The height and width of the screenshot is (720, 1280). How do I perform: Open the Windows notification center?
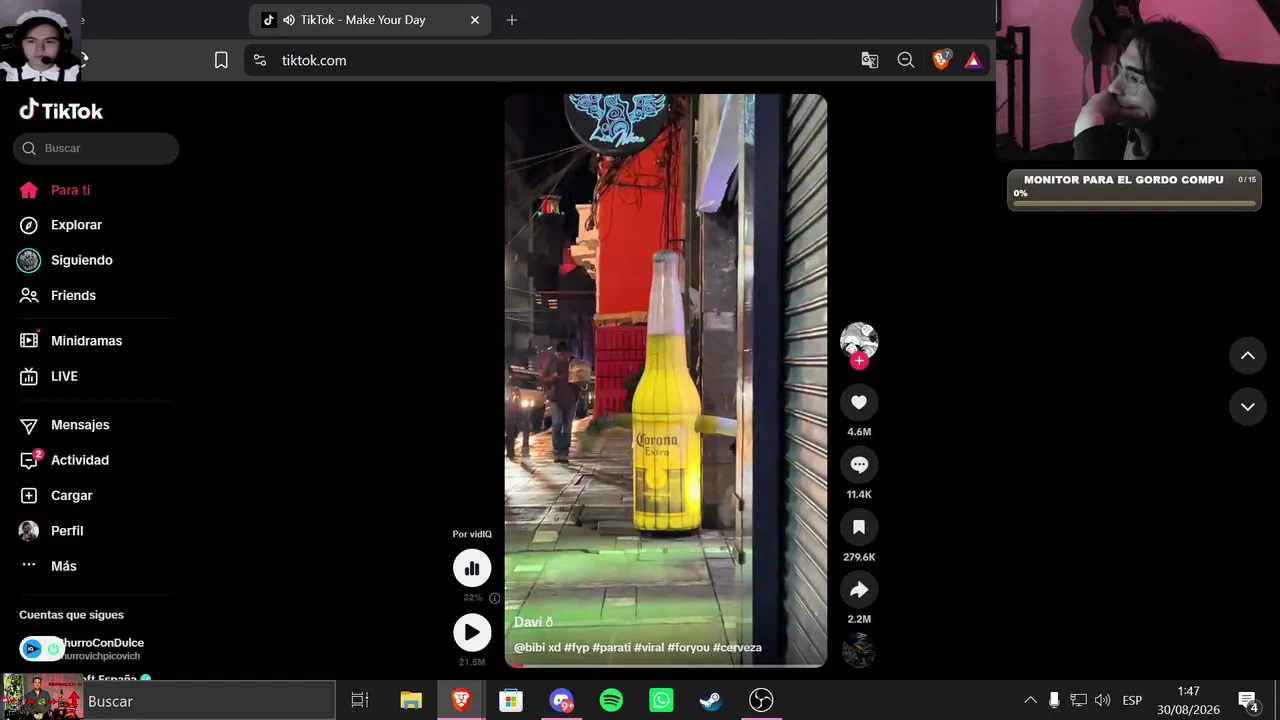[x=1248, y=701]
